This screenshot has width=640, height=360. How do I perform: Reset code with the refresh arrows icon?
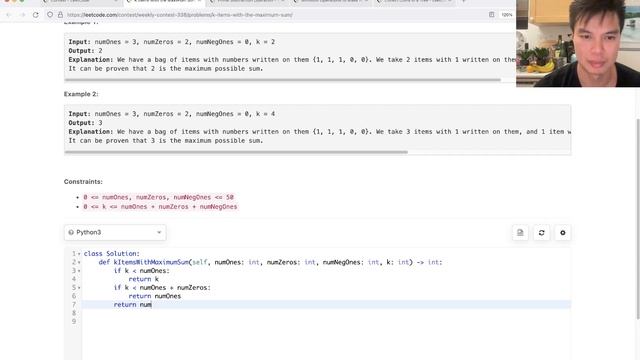541,233
